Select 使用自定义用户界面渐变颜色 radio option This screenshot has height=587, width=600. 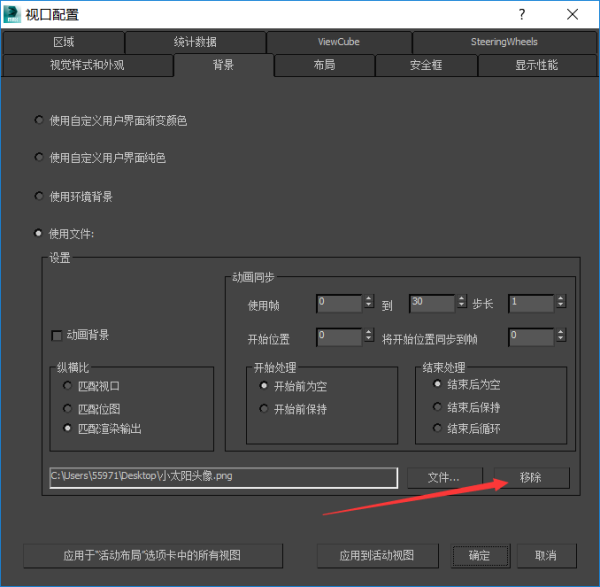[39, 120]
